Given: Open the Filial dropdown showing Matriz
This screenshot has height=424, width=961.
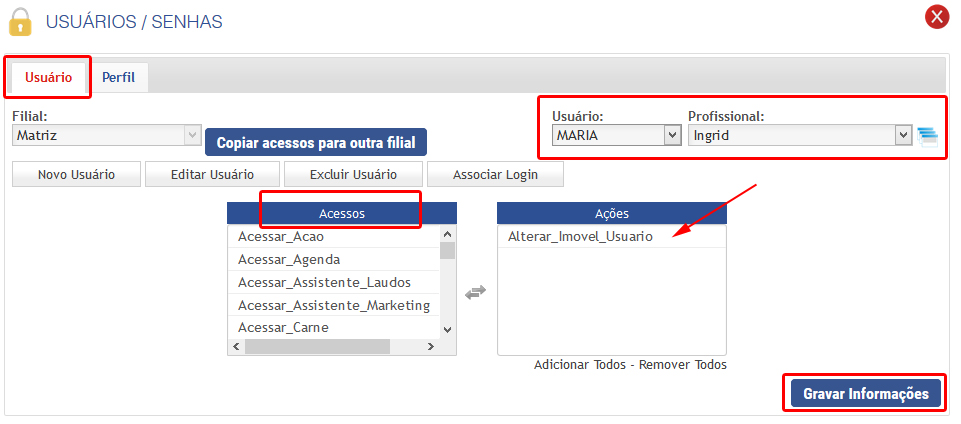Looking at the screenshot, I should coord(107,135).
